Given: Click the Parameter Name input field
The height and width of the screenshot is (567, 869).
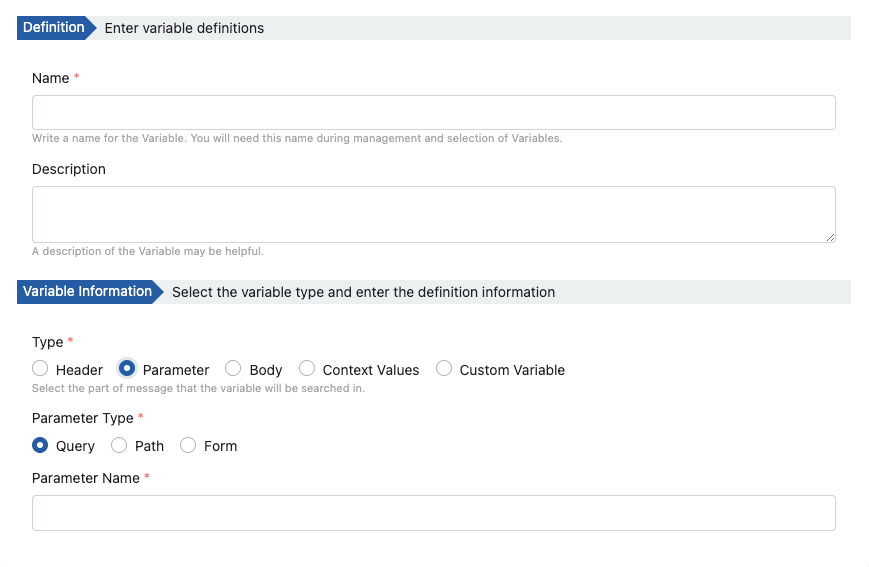Looking at the screenshot, I should click(433, 513).
